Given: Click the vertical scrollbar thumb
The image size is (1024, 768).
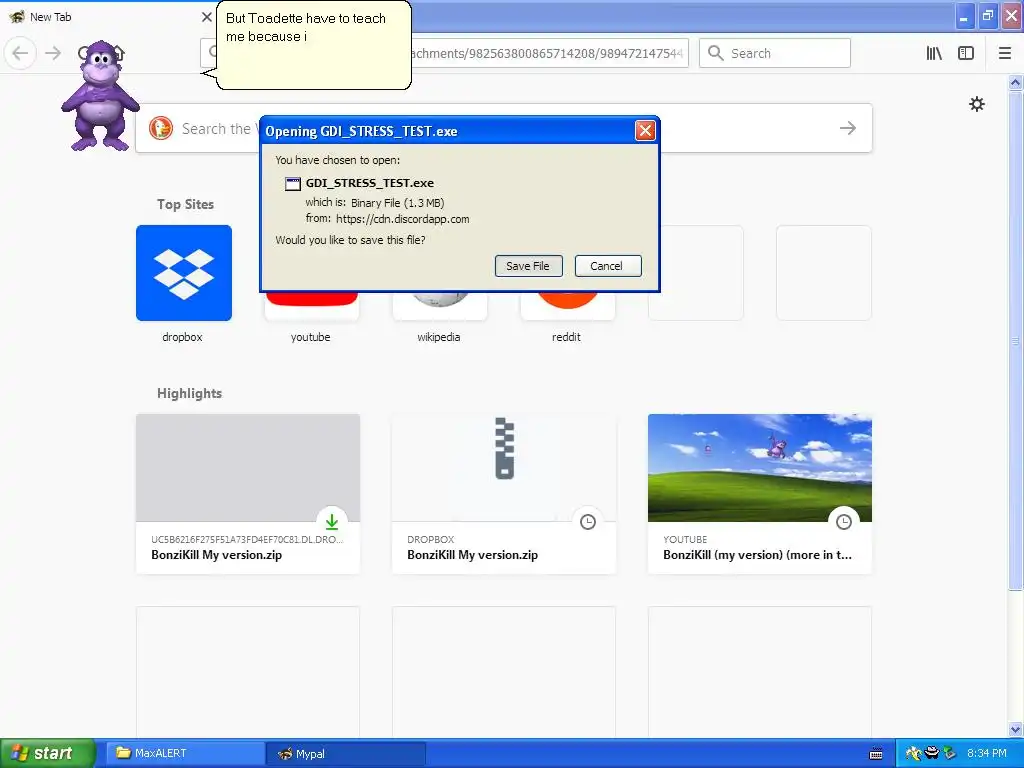Looking at the screenshot, I should pyautogui.click(x=1015, y=340).
